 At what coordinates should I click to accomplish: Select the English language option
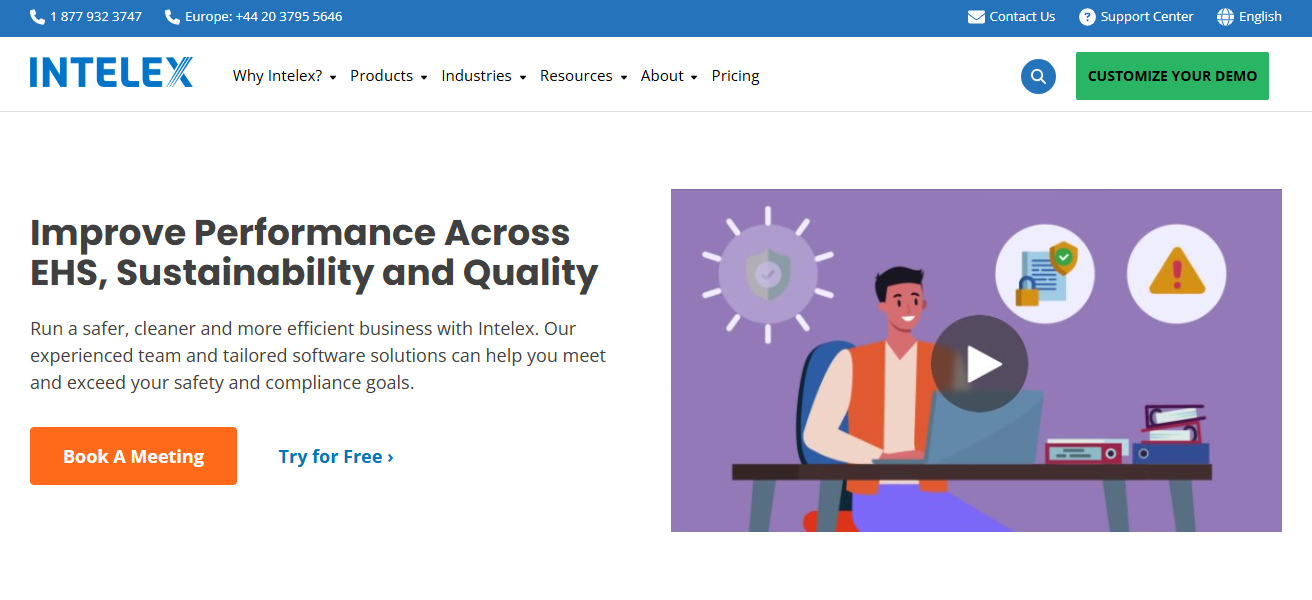click(x=1259, y=17)
